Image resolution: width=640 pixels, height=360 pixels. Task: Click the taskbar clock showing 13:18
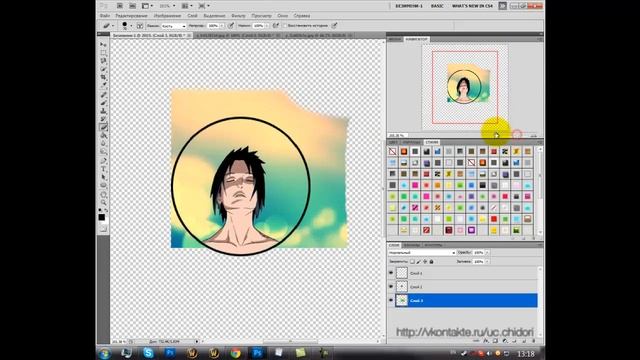(527, 353)
